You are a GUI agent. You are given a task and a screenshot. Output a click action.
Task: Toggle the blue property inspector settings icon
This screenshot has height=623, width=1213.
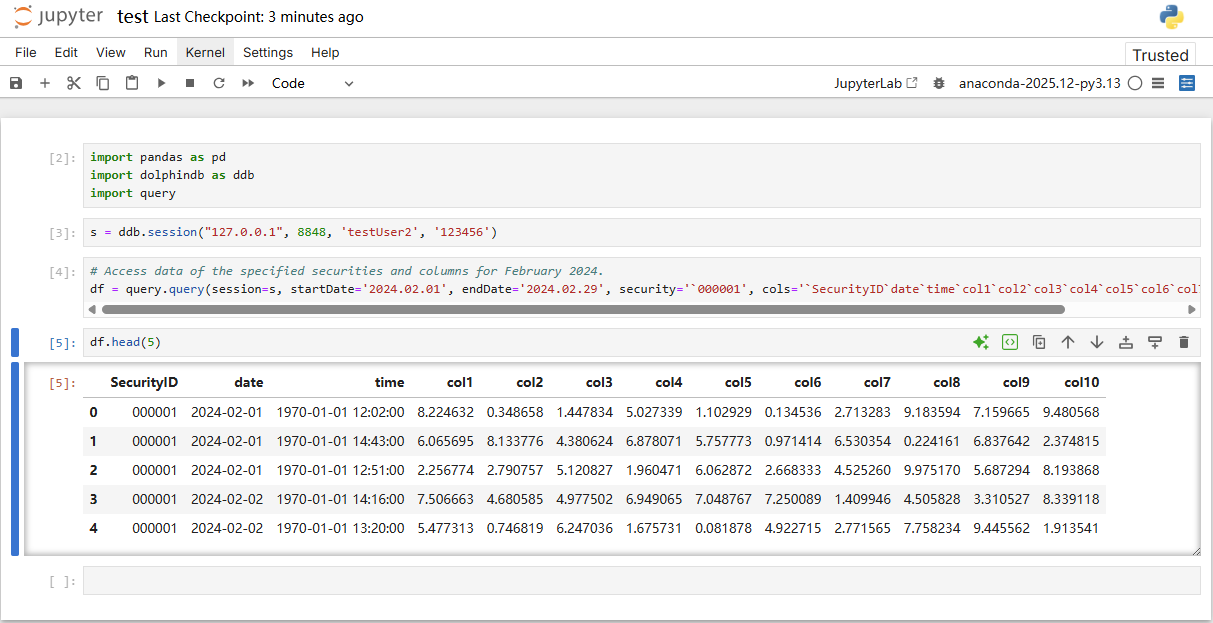click(x=1187, y=83)
